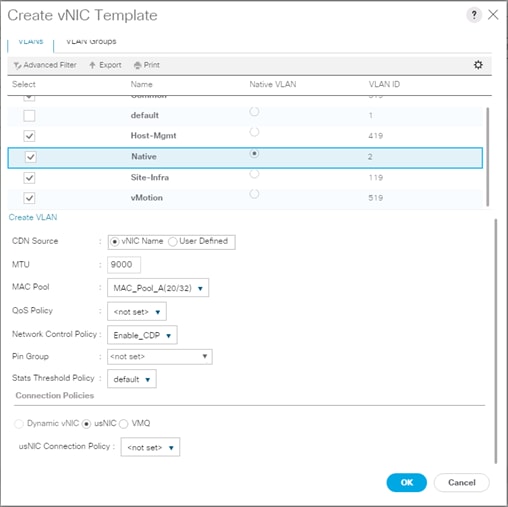The image size is (508, 507).
Task: Click the Site-Infra VLAN name
Action: tap(150, 177)
